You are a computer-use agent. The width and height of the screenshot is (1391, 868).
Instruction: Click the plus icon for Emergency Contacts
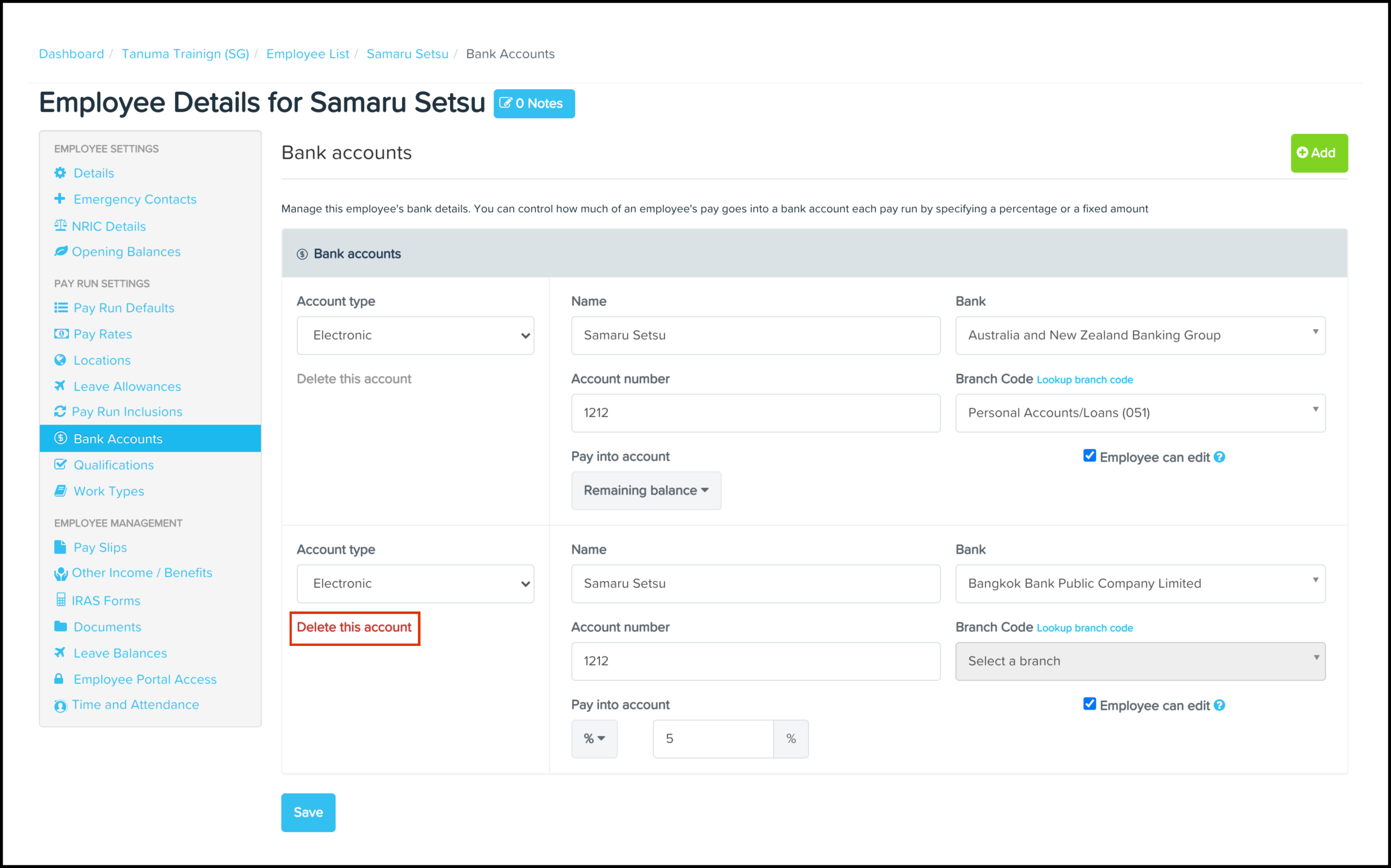coord(60,199)
